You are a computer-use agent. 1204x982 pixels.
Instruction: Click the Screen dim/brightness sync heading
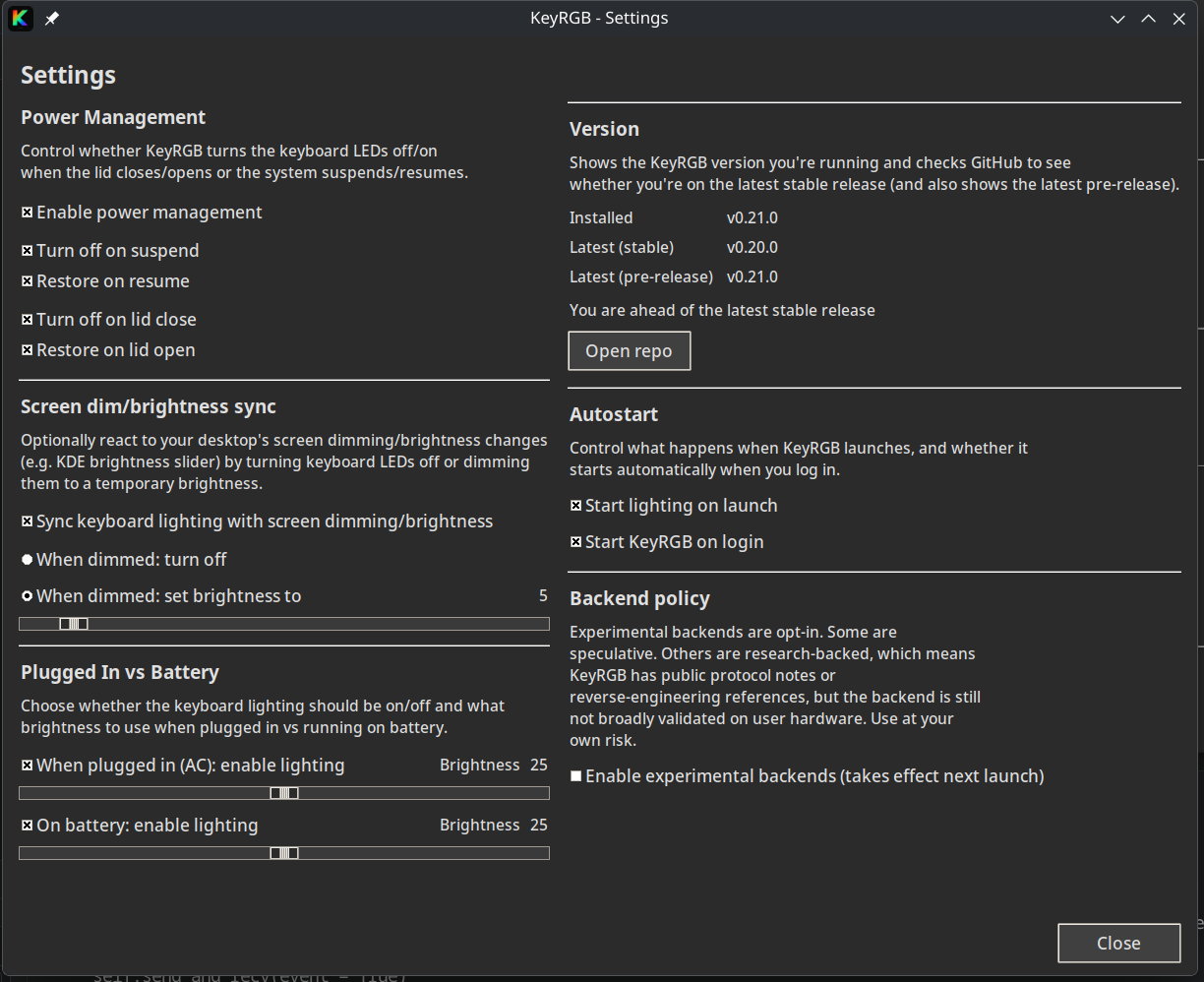[x=149, y=406]
